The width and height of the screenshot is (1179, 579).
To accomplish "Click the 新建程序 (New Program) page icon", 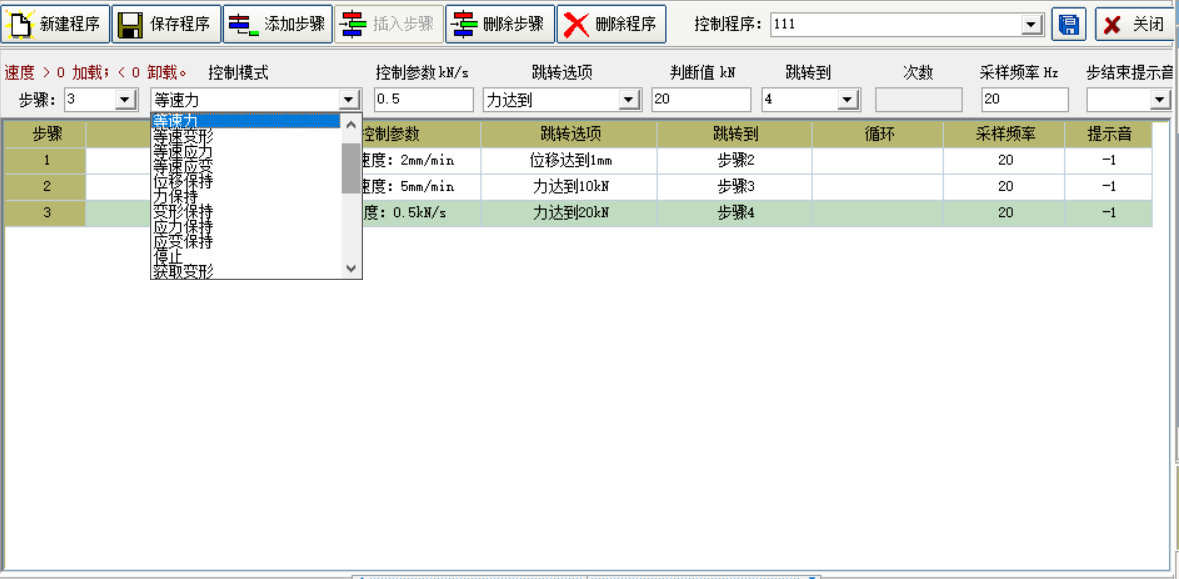I will coord(22,23).
